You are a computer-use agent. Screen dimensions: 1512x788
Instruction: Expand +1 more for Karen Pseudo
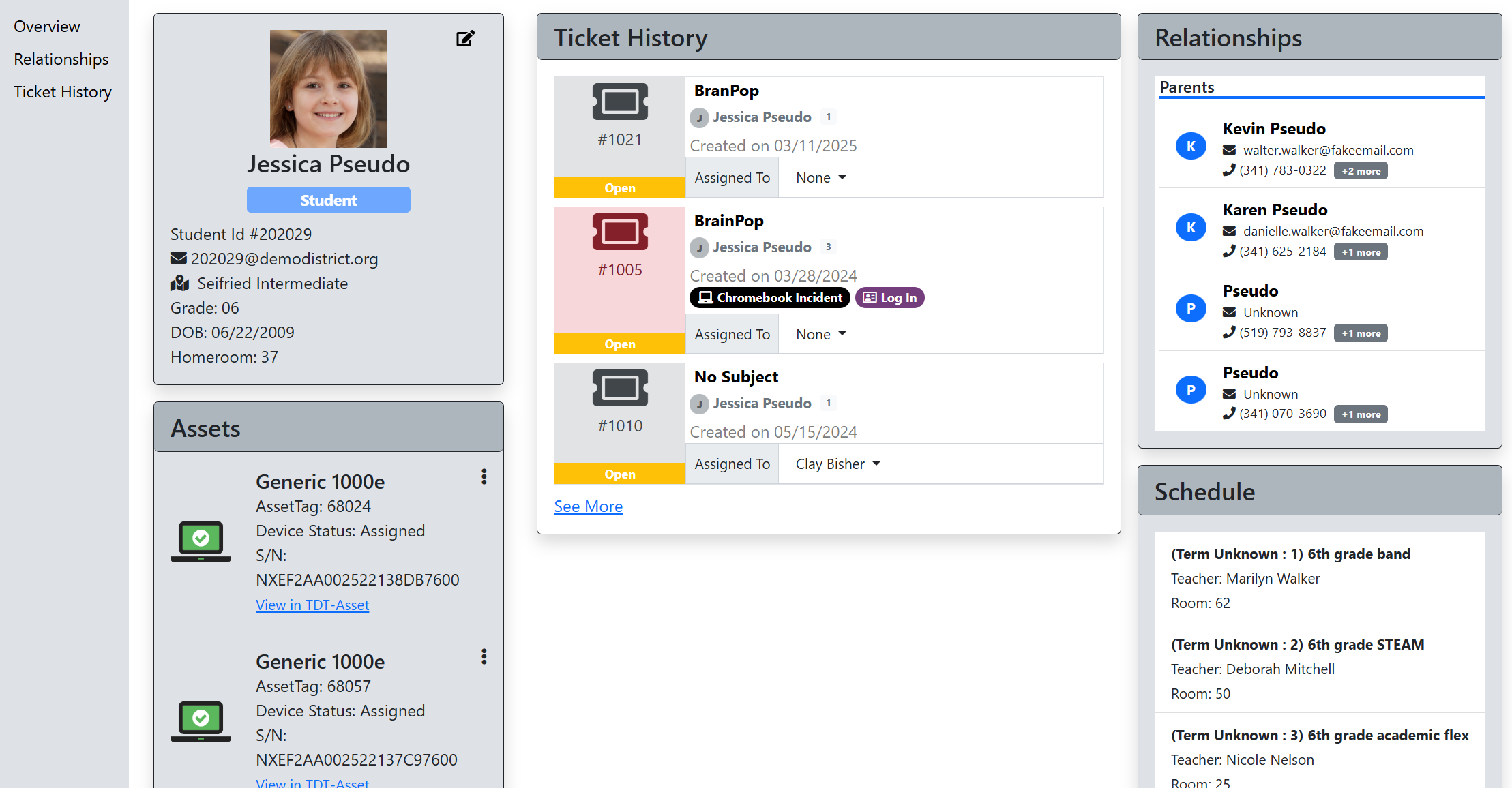coord(1361,252)
